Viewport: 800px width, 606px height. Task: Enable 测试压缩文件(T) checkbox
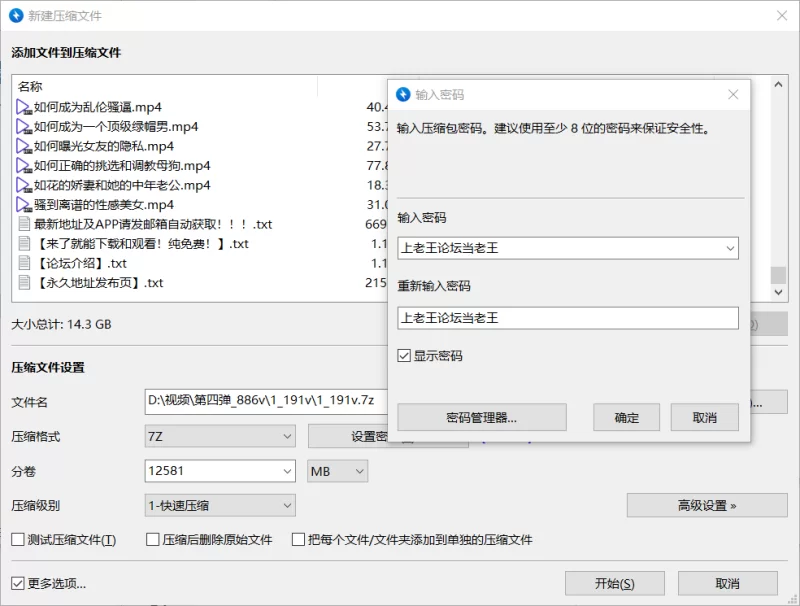coord(18,539)
